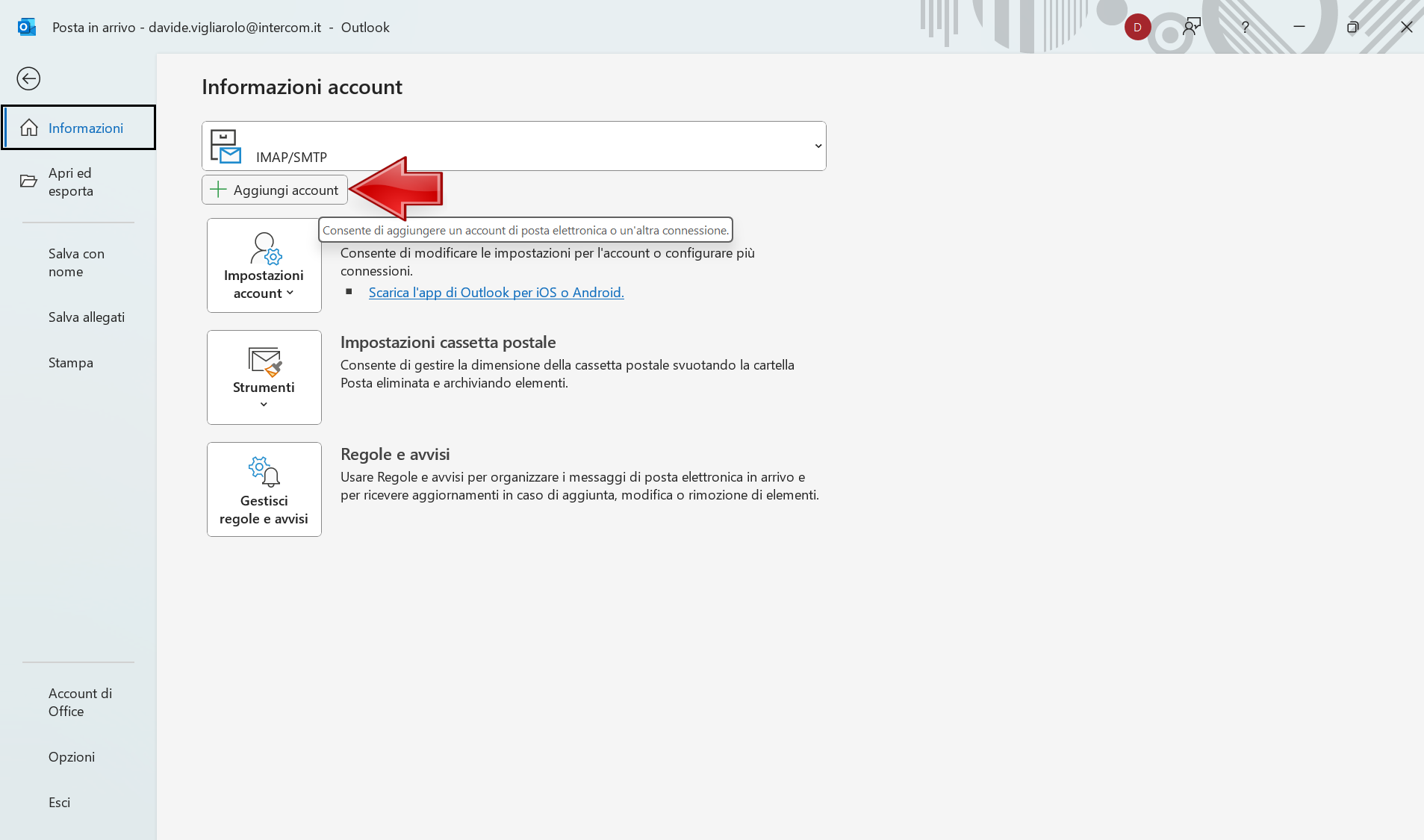
Task: Click the question mark help icon
Action: coord(1245,28)
